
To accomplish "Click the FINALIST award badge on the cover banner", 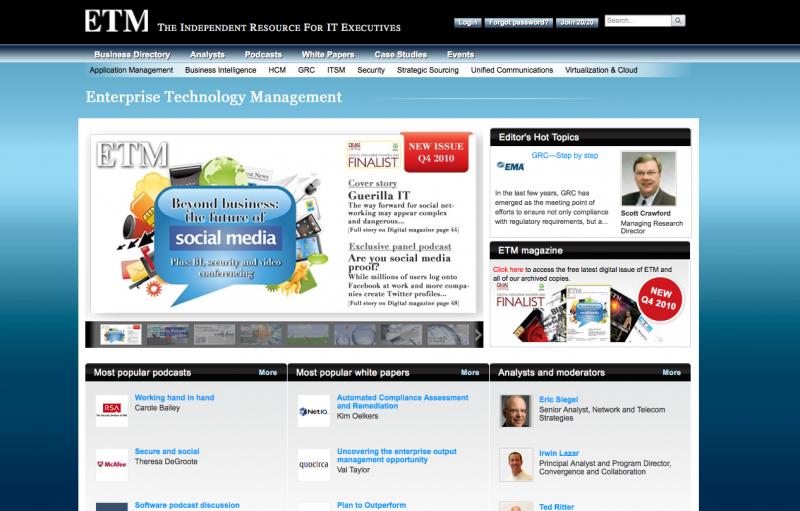I will (x=373, y=155).
